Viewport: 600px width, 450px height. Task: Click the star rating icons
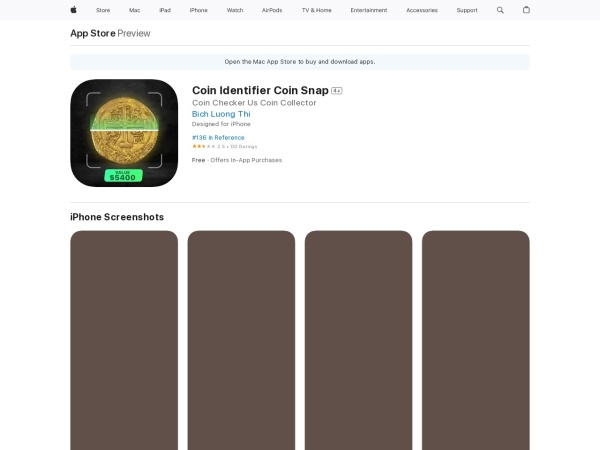[x=199, y=146]
